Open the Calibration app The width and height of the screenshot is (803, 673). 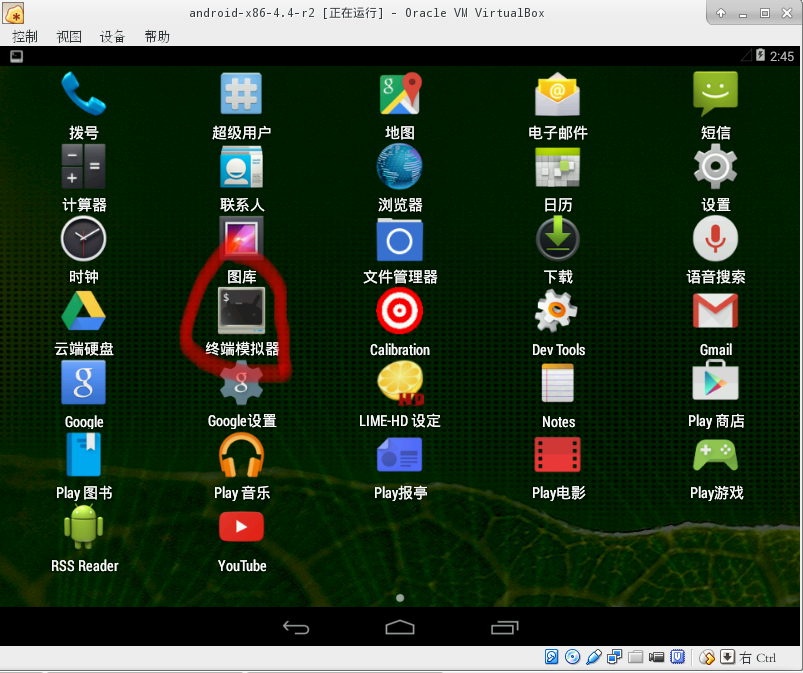[x=399, y=311]
